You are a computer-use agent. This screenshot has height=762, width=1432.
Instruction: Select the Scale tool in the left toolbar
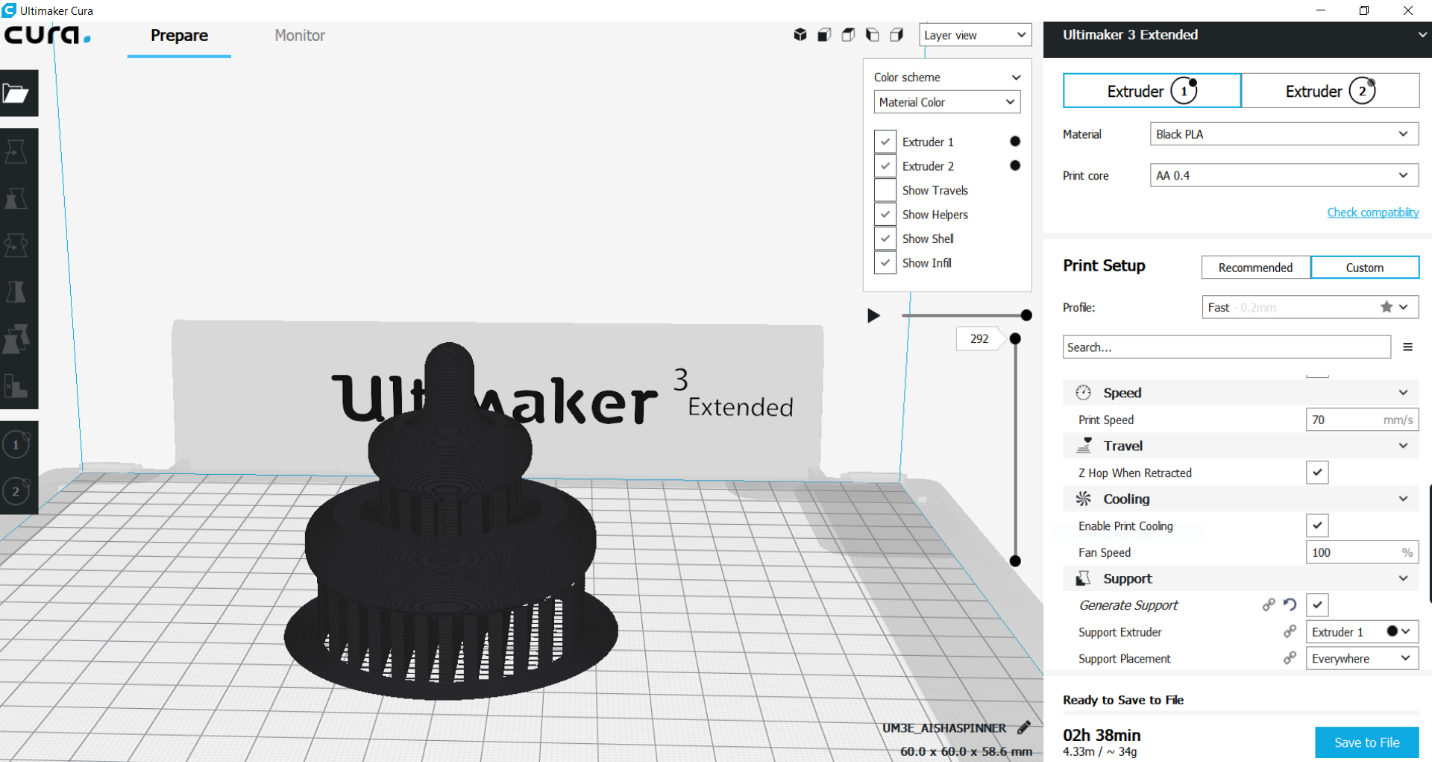pyautogui.click(x=16, y=199)
